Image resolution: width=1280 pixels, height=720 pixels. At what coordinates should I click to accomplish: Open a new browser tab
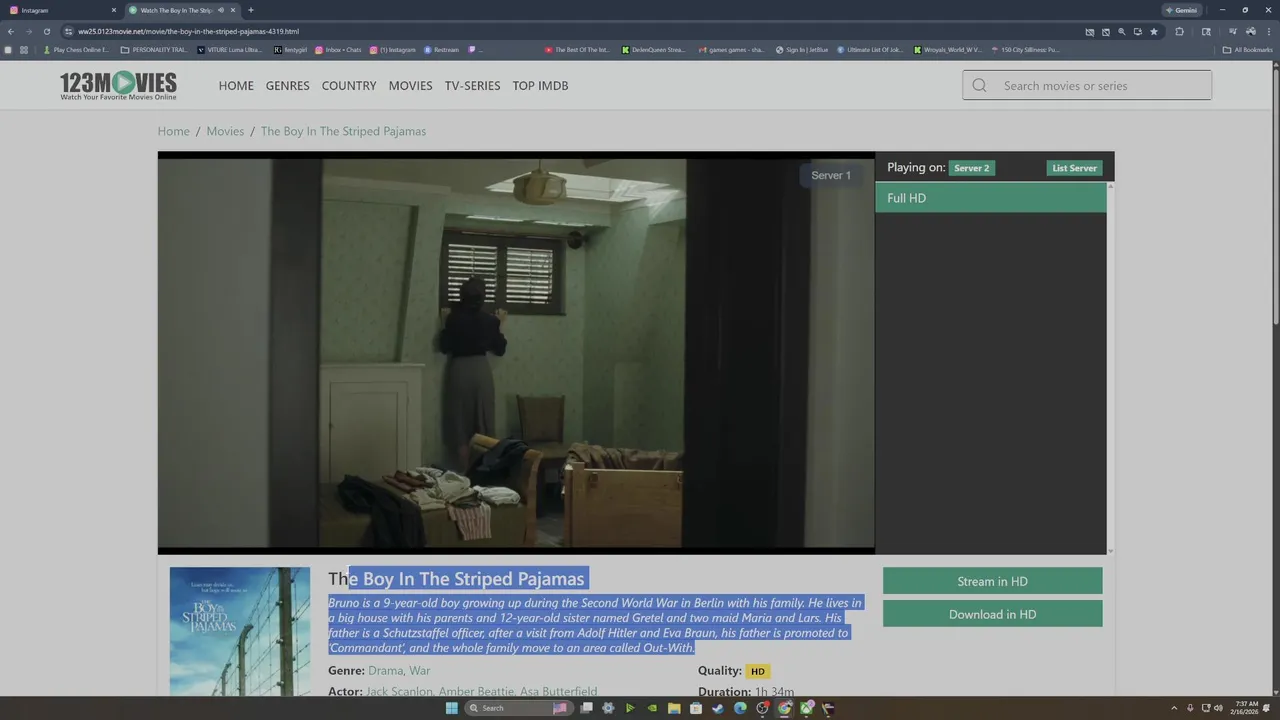pyautogui.click(x=250, y=10)
